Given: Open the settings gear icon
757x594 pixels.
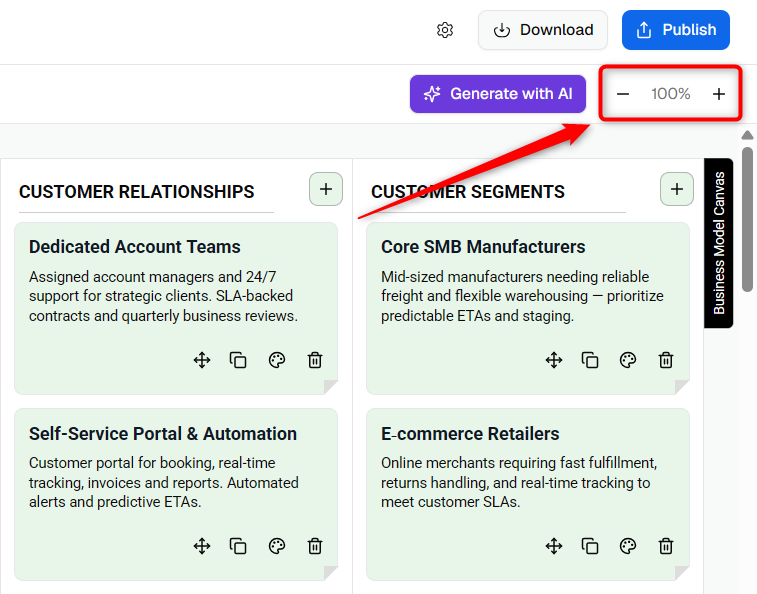Looking at the screenshot, I should coord(445,30).
